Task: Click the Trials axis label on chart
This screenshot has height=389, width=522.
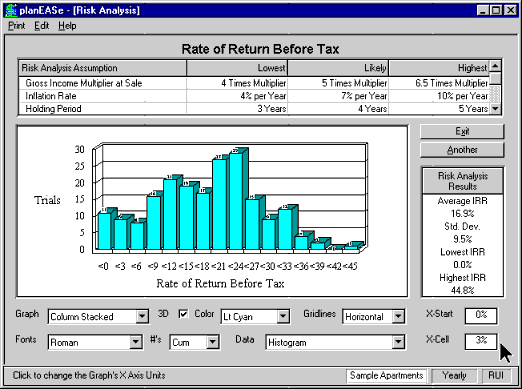Action: [x=47, y=200]
